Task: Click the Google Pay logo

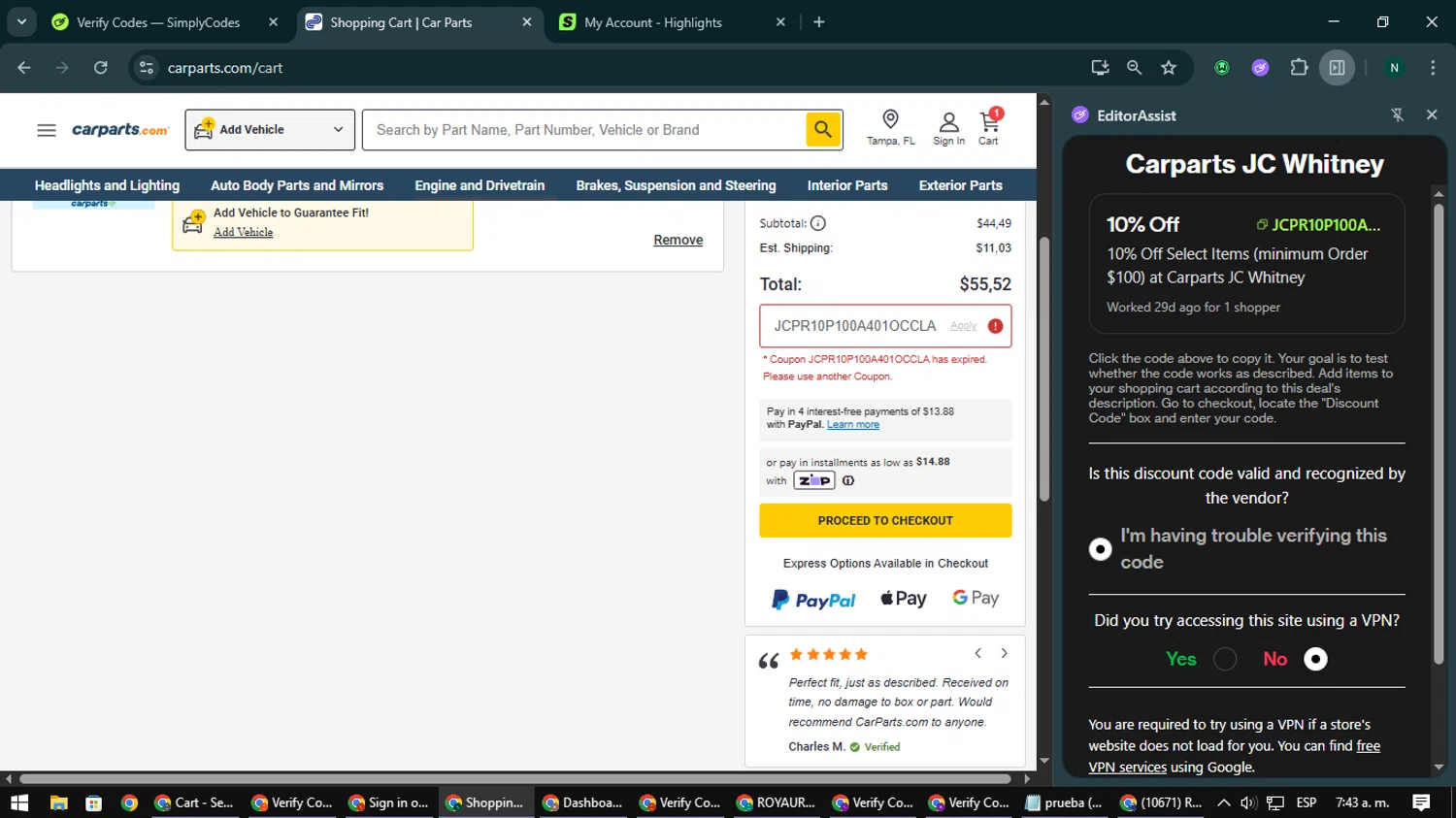Action: pos(976,598)
